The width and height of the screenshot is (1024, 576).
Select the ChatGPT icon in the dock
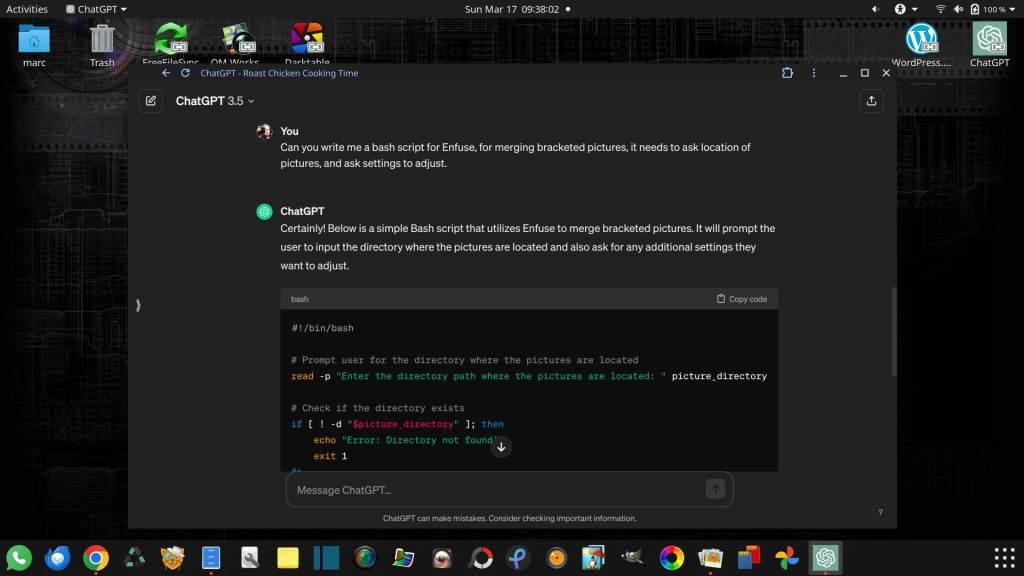(825, 558)
